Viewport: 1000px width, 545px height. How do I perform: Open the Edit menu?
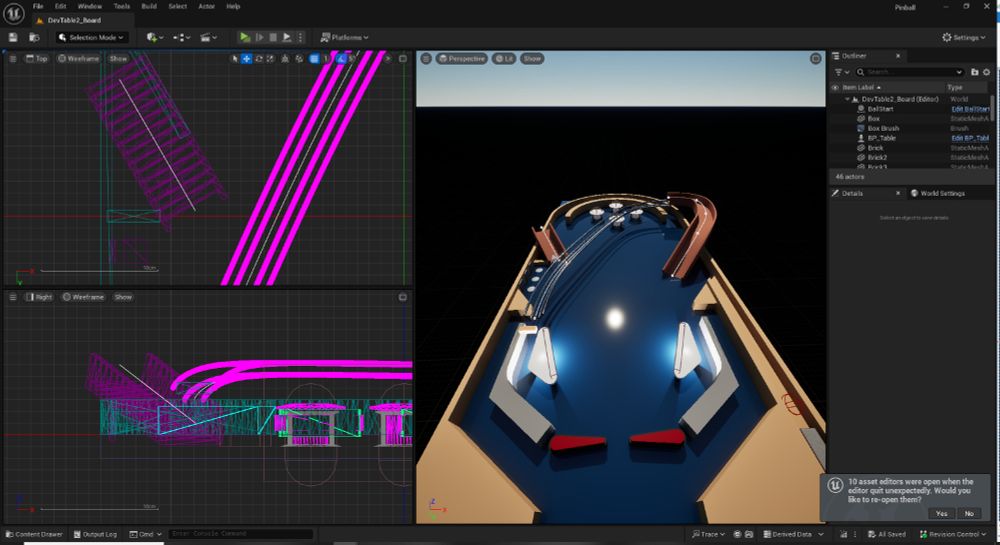coord(61,6)
